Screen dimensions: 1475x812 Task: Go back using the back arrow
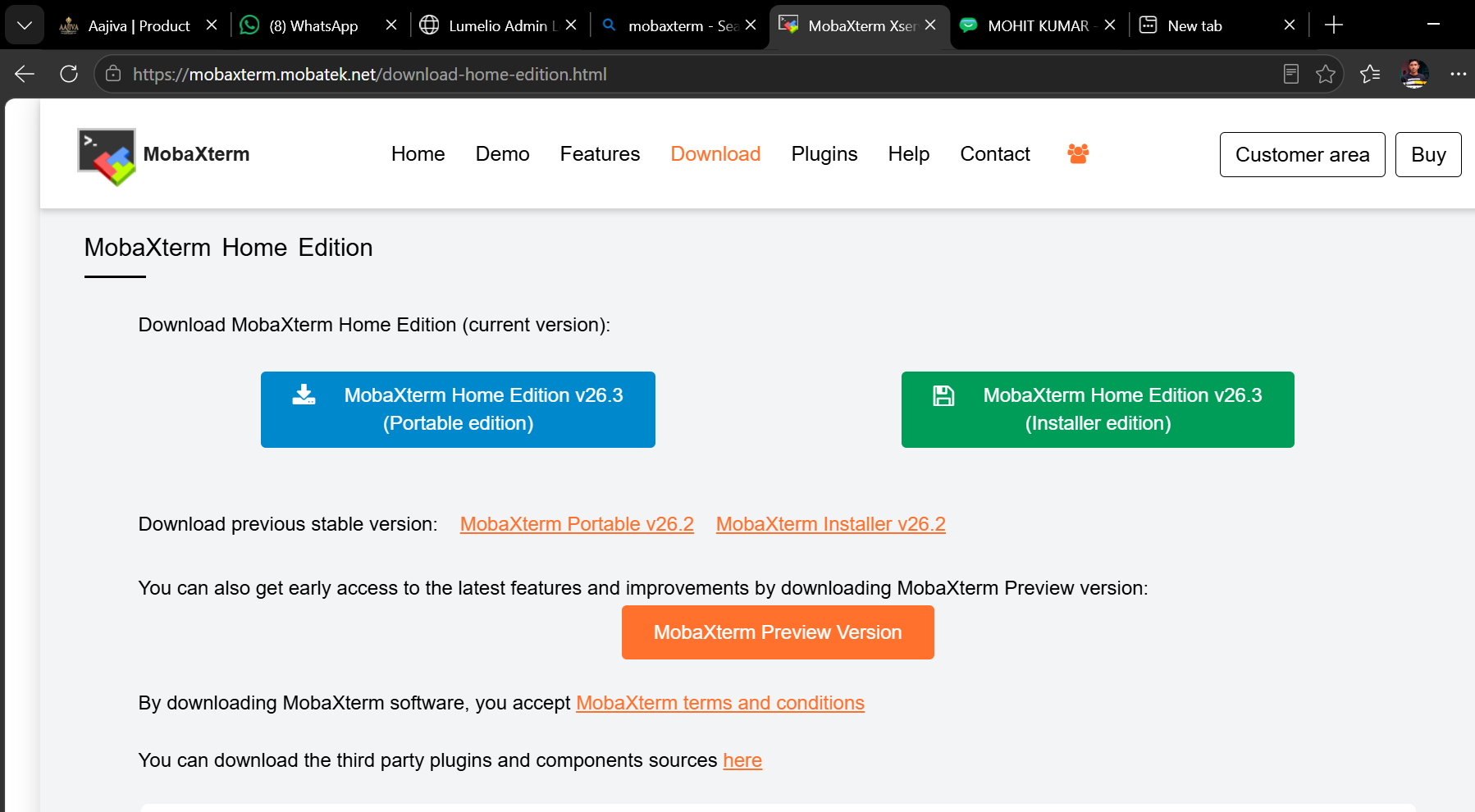pyautogui.click(x=25, y=74)
